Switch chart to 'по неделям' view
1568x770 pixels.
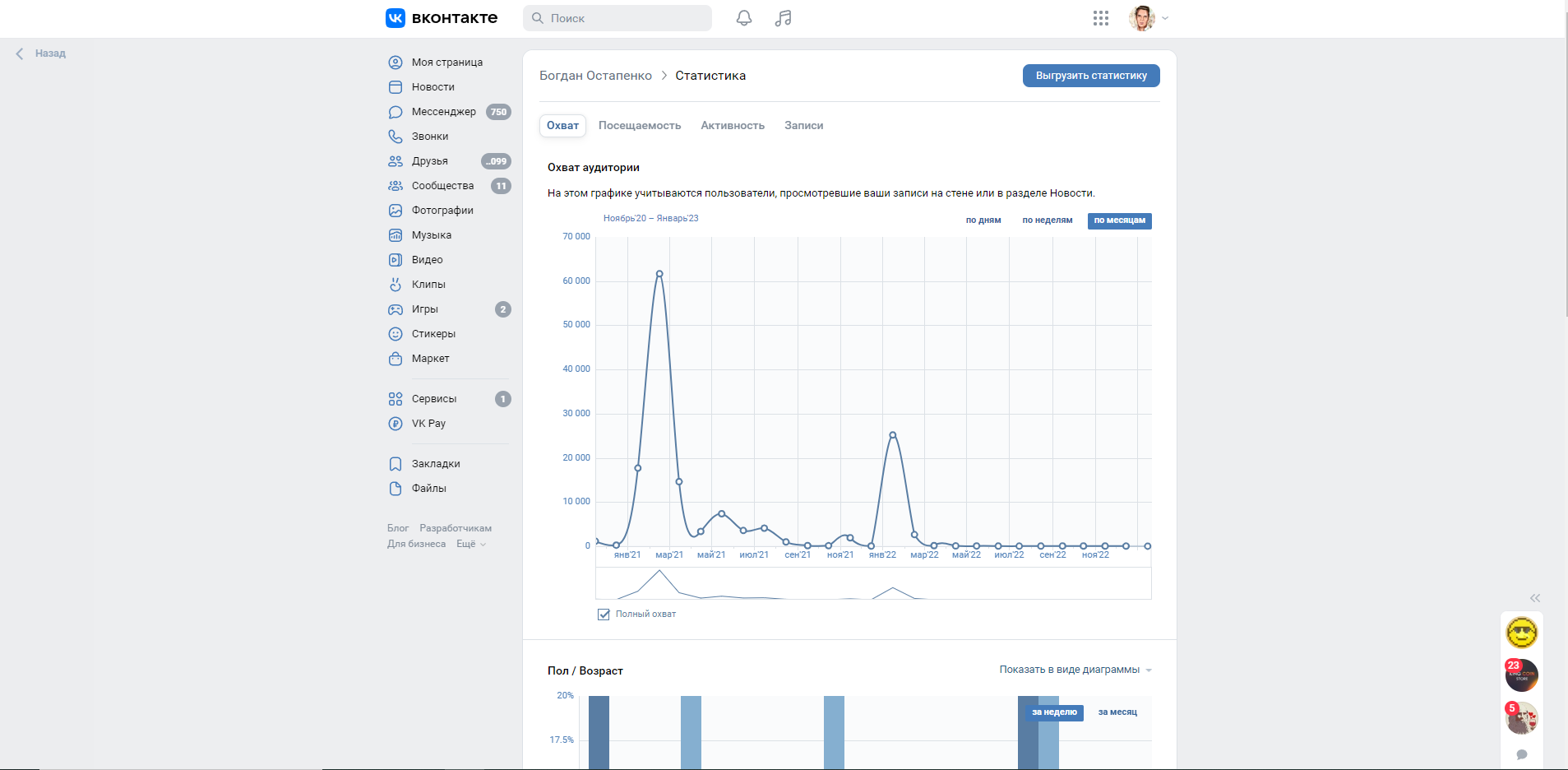click(1047, 220)
